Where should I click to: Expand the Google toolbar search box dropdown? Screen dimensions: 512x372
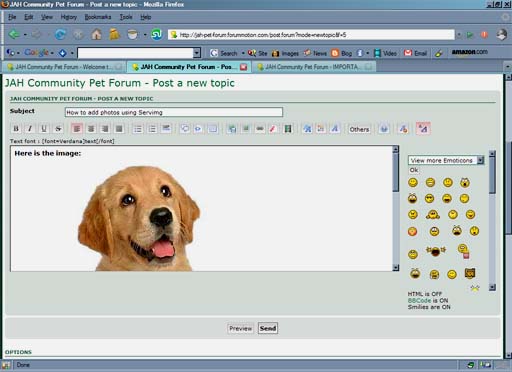coord(197,53)
